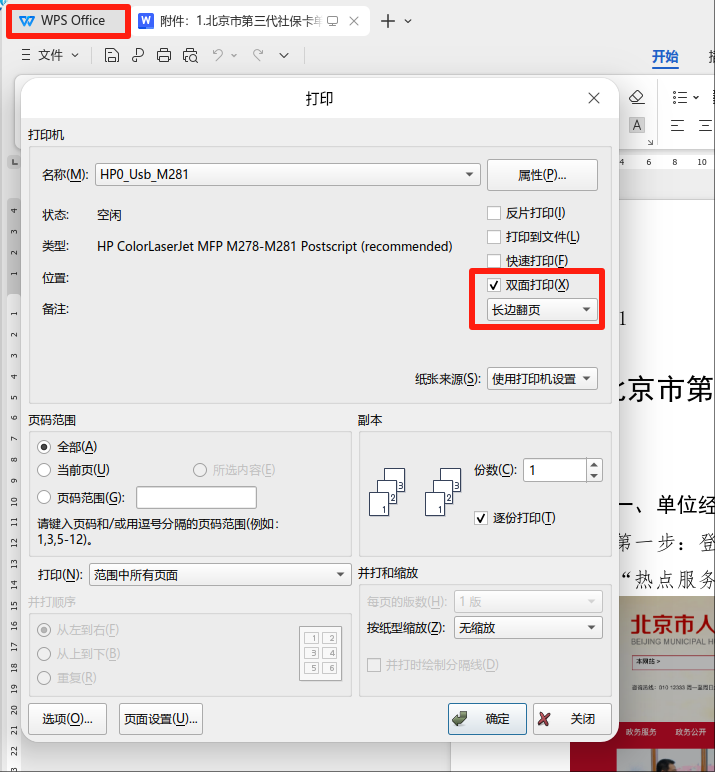The image size is (715, 772).
Task: Open the 打印(N) 范围中所有页面 dropdown
Action: [x=220, y=575]
